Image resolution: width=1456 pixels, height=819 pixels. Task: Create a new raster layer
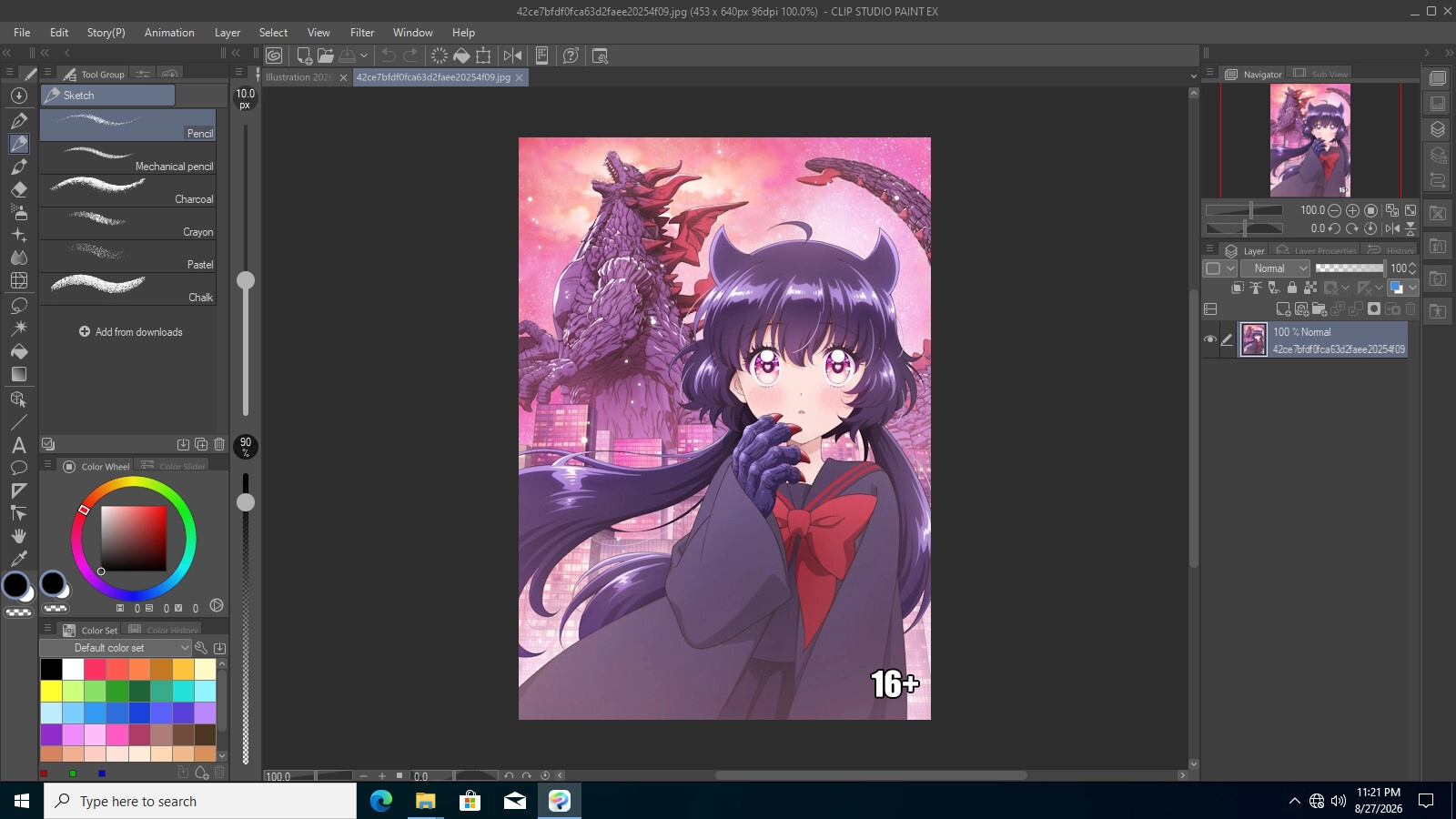1283,309
